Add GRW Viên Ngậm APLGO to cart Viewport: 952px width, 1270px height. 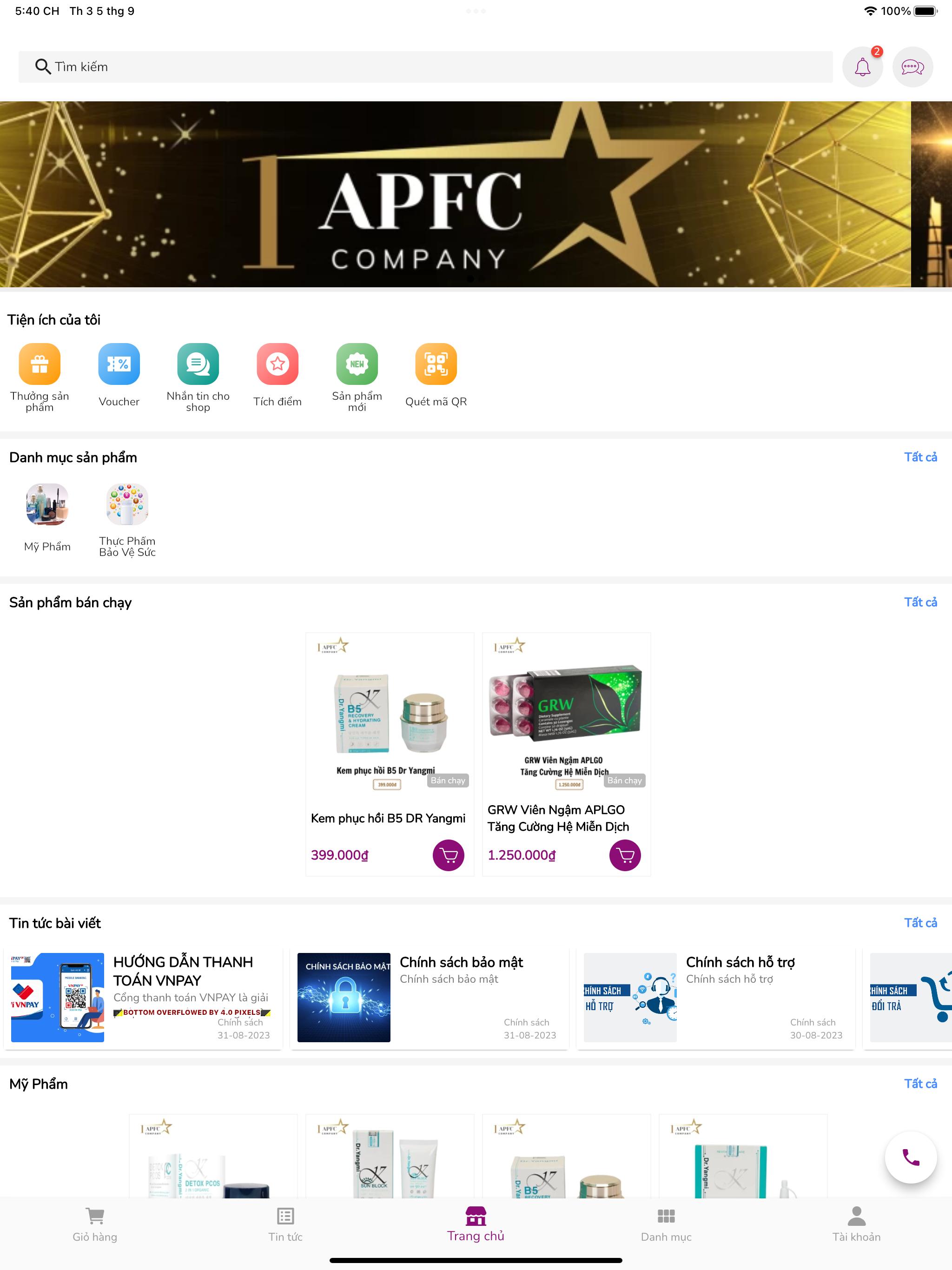(625, 855)
